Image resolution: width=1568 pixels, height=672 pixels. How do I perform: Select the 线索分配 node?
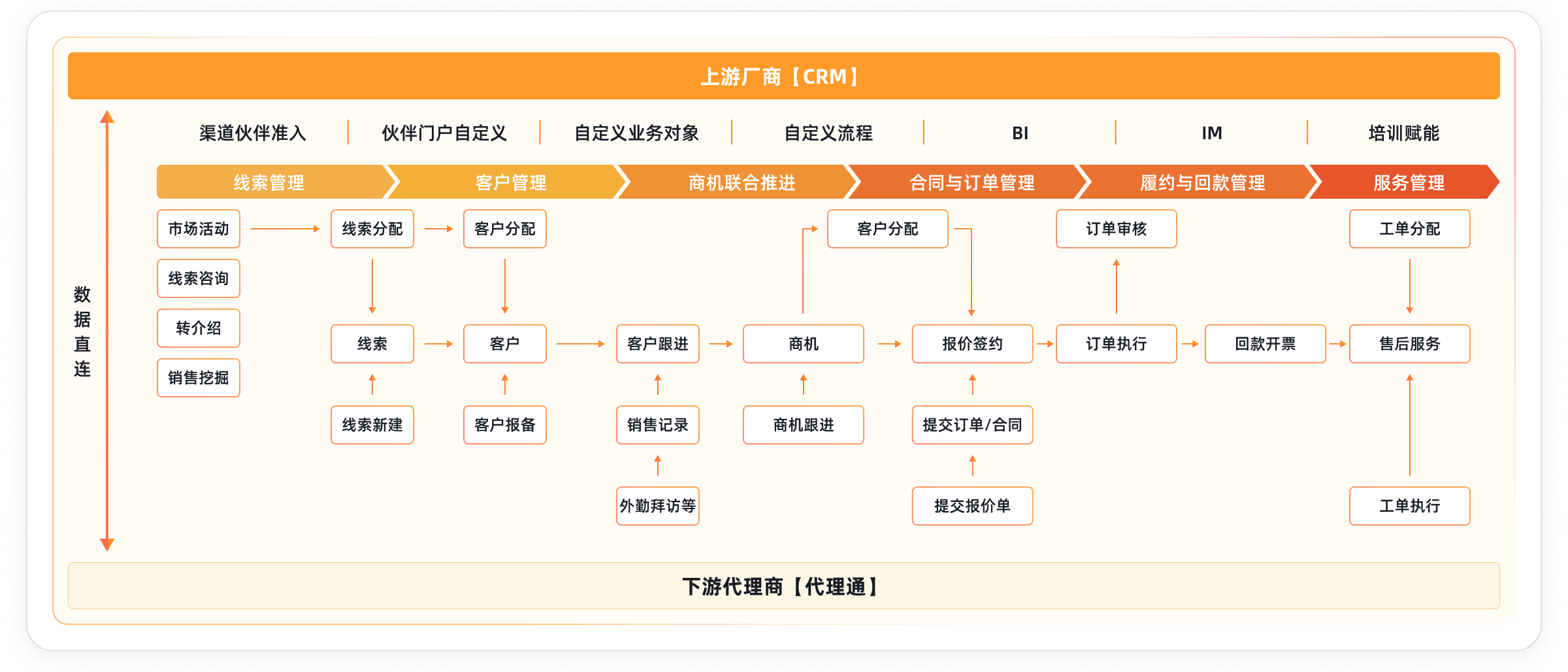pyautogui.click(x=372, y=229)
